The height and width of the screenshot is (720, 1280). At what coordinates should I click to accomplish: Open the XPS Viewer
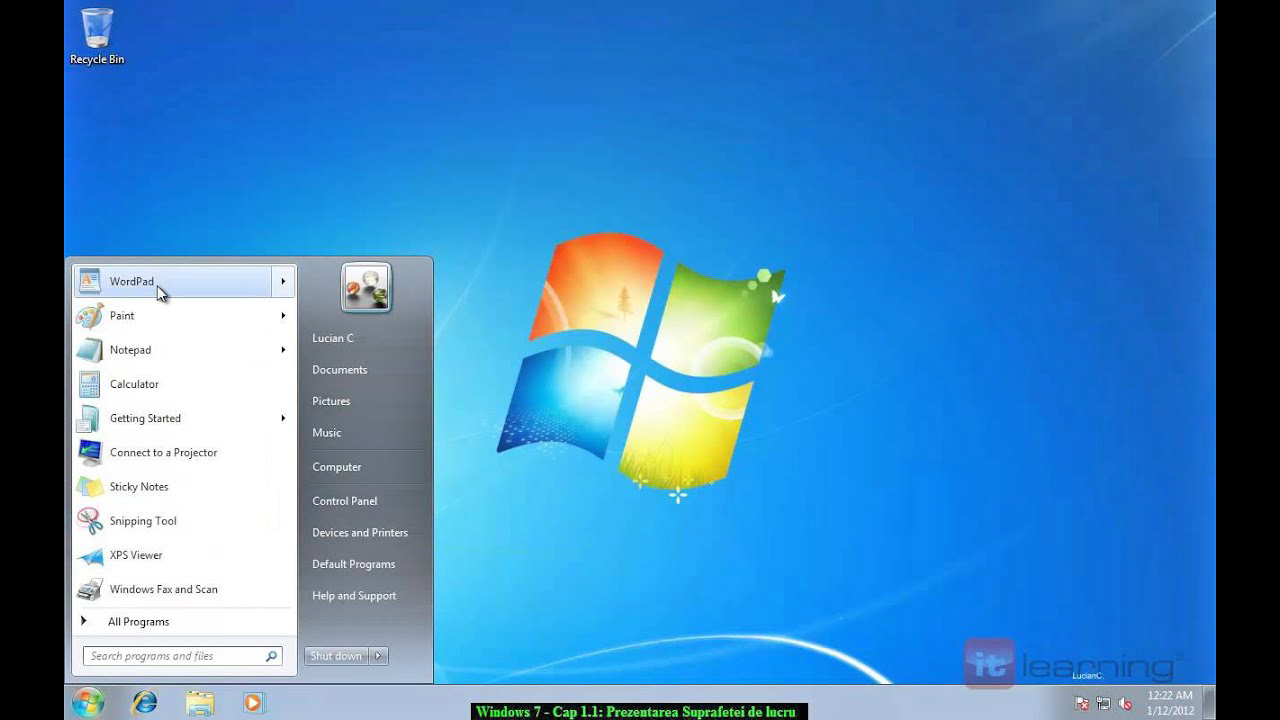(135, 555)
